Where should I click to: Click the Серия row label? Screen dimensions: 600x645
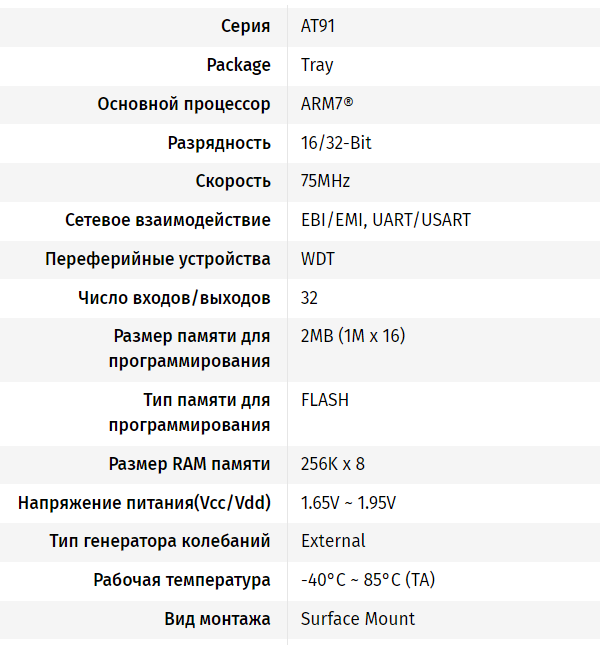click(x=245, y=26)
